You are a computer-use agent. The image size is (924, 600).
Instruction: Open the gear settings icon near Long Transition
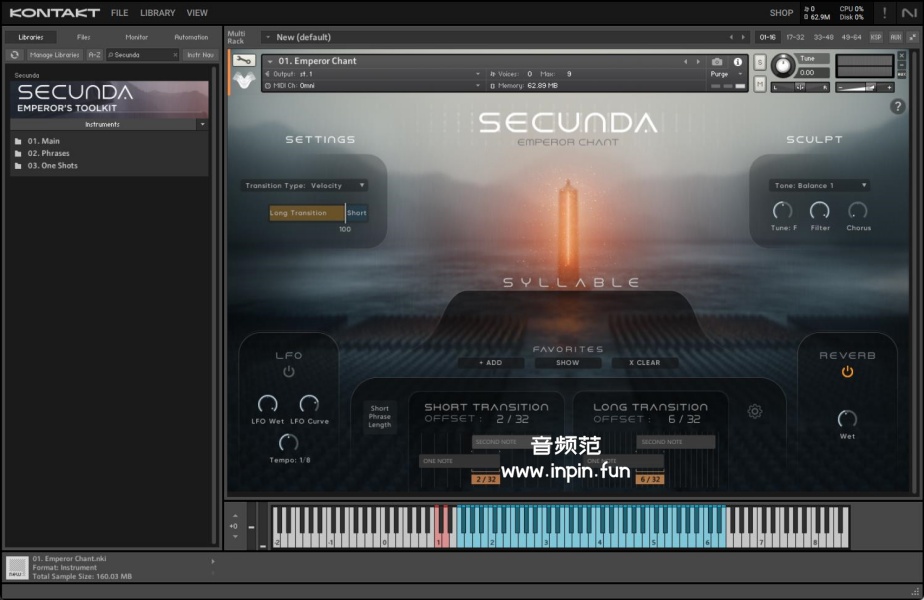pyautogui.click(x=755, y=411)
